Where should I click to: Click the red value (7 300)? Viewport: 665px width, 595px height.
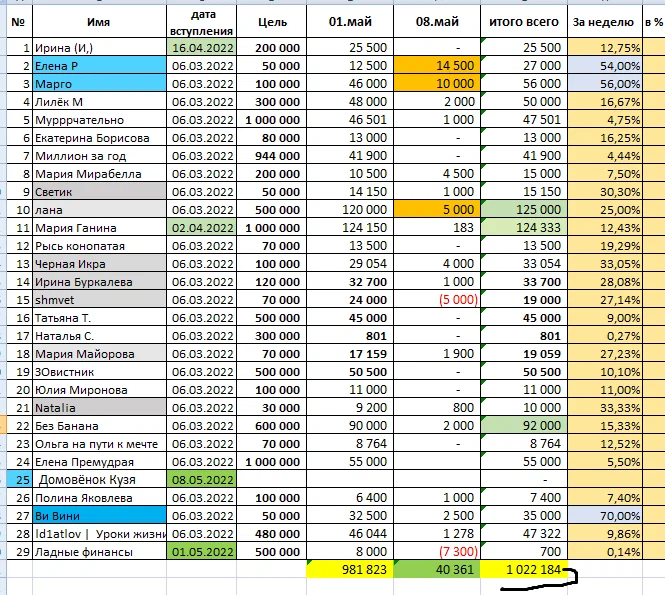(x=437, y=552)
